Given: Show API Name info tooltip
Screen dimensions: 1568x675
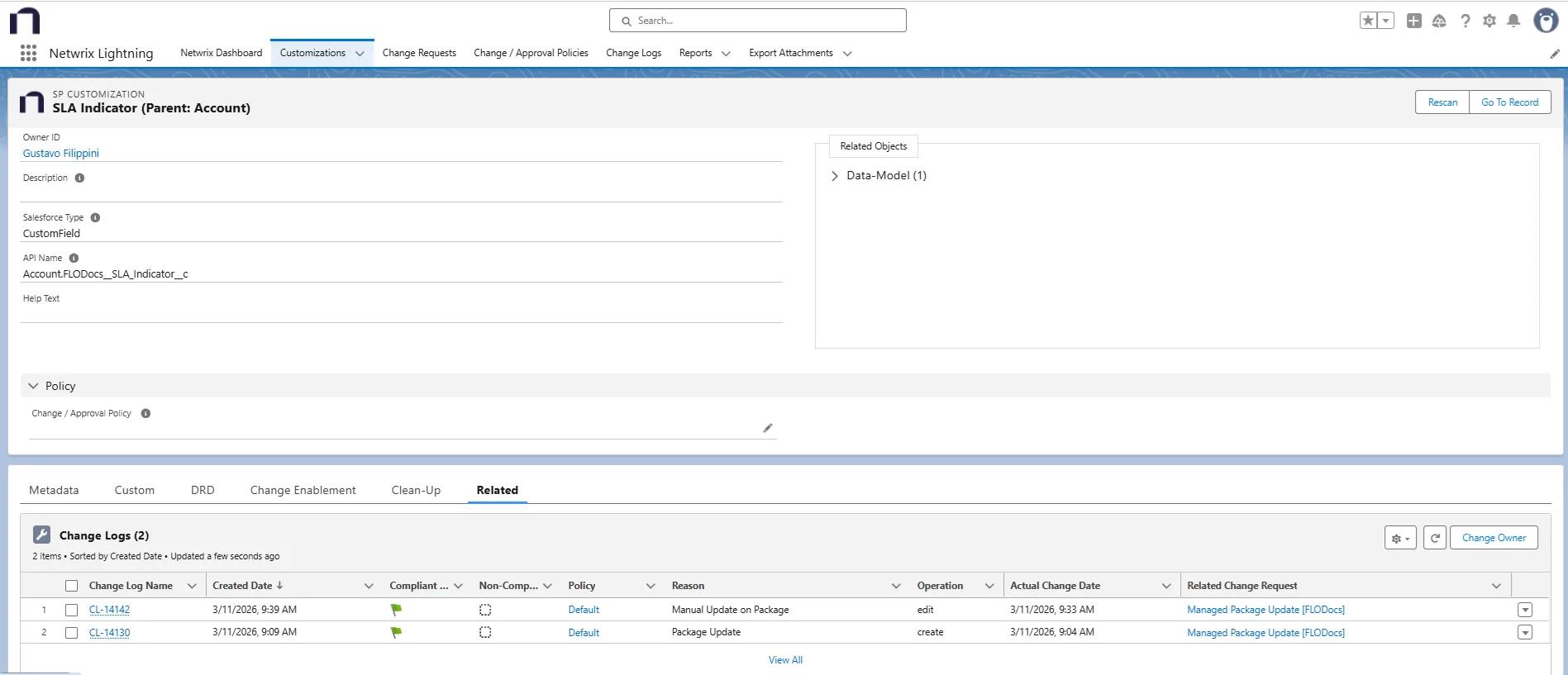Looking at the screenshot, I should [x=74, y=258].
